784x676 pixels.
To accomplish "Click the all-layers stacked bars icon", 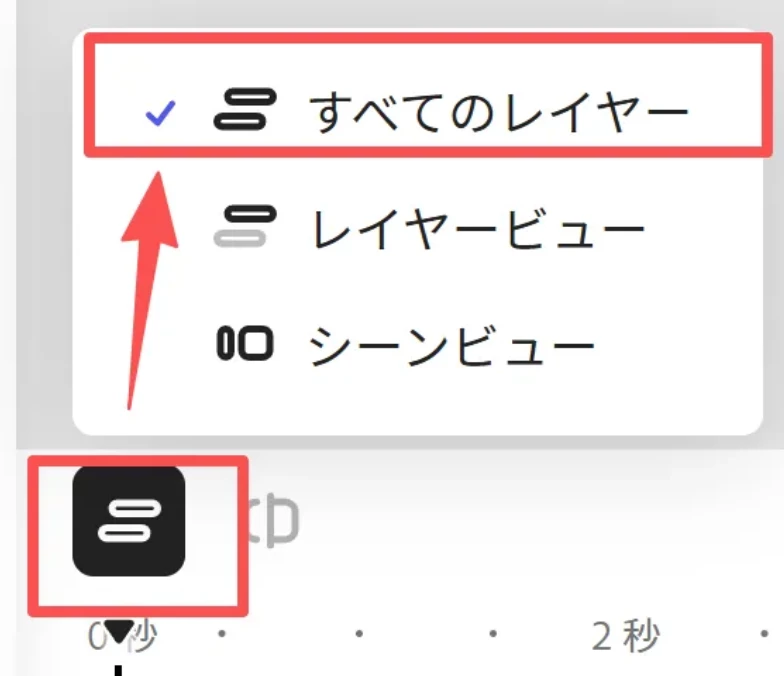I will pos(245,109).
